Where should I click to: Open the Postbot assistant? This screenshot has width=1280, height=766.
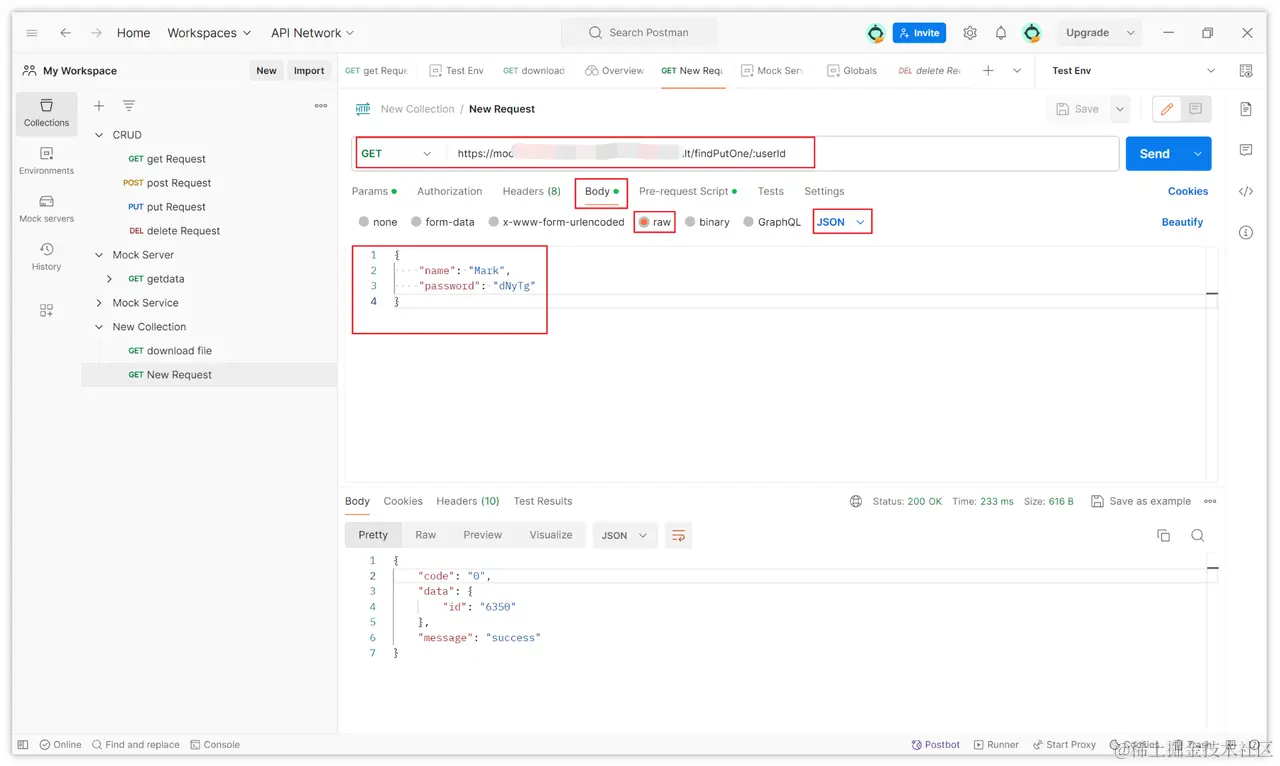tap(935, 744)
